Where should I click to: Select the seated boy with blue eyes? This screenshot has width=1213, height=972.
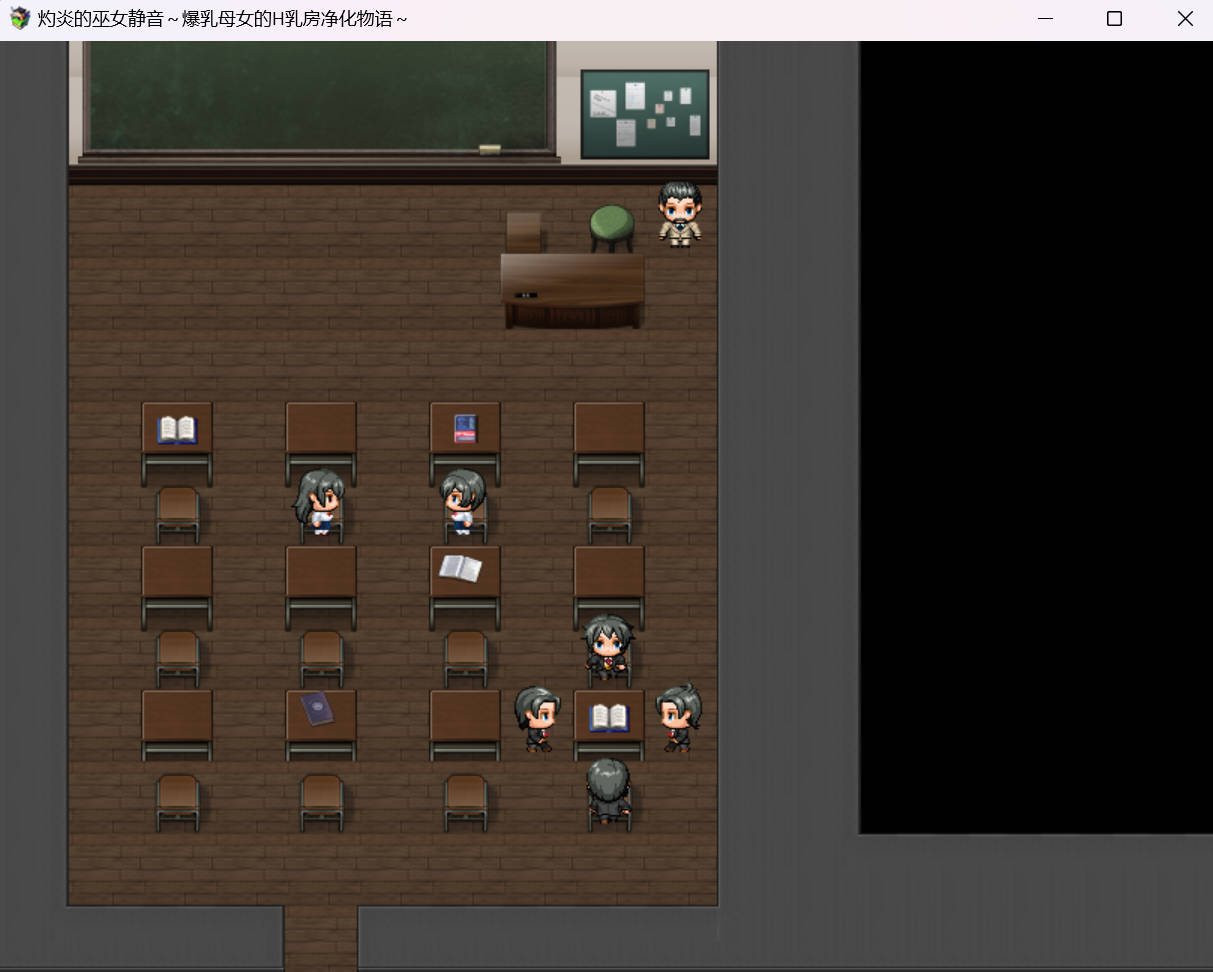pyautogui.click(x=608, y=646)
